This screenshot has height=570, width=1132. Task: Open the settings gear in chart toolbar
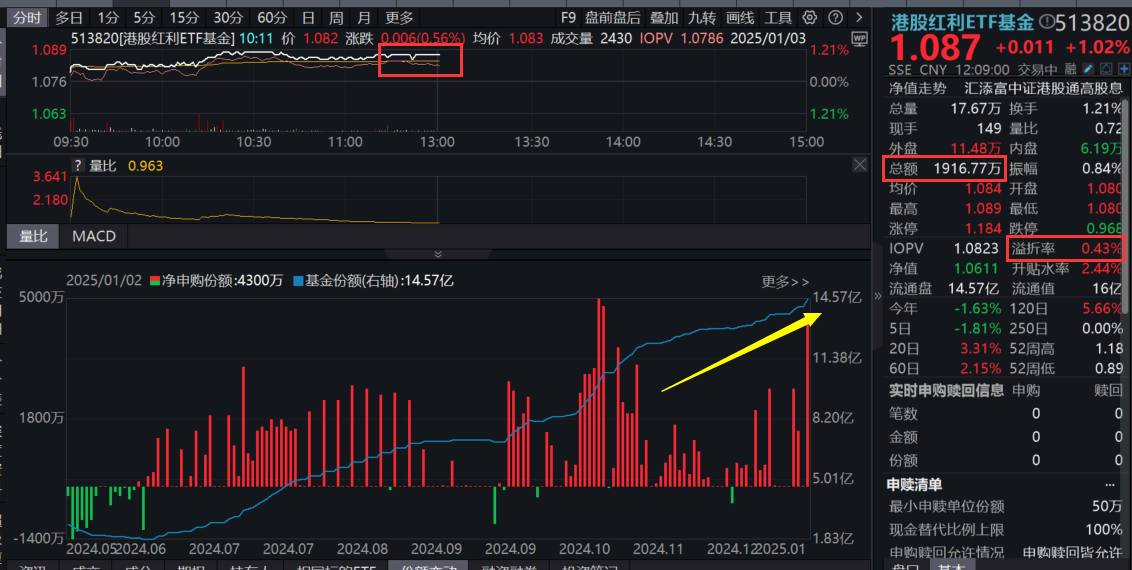point(808,18)
